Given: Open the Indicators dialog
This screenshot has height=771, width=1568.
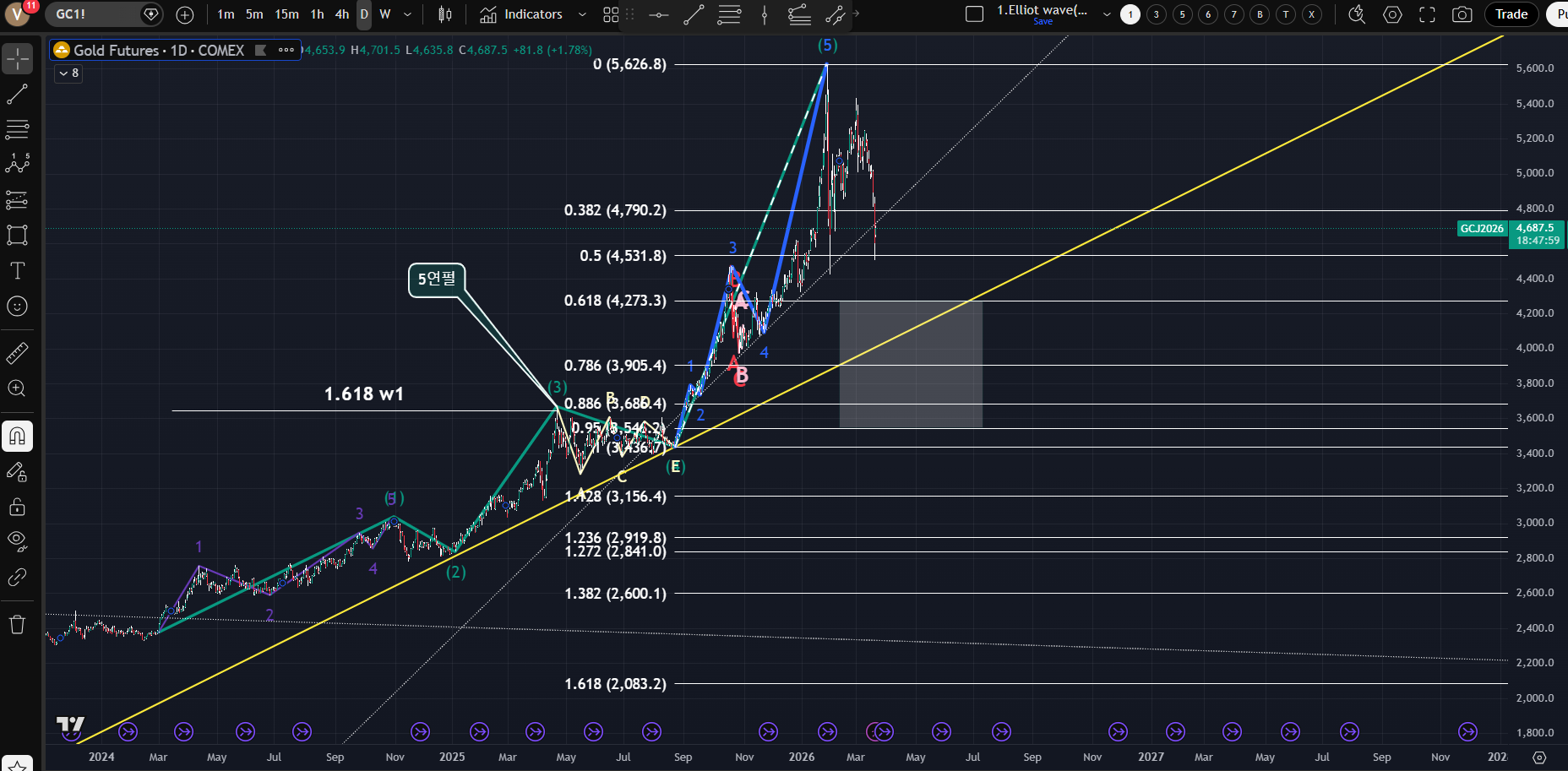Looking at the screenshot, I should (523, 14).
